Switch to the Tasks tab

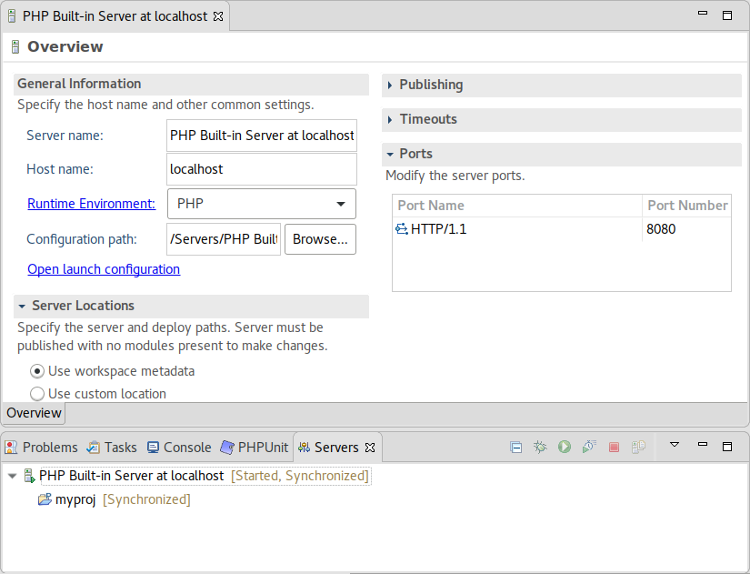pyautogui.click(x=111, y=447)
